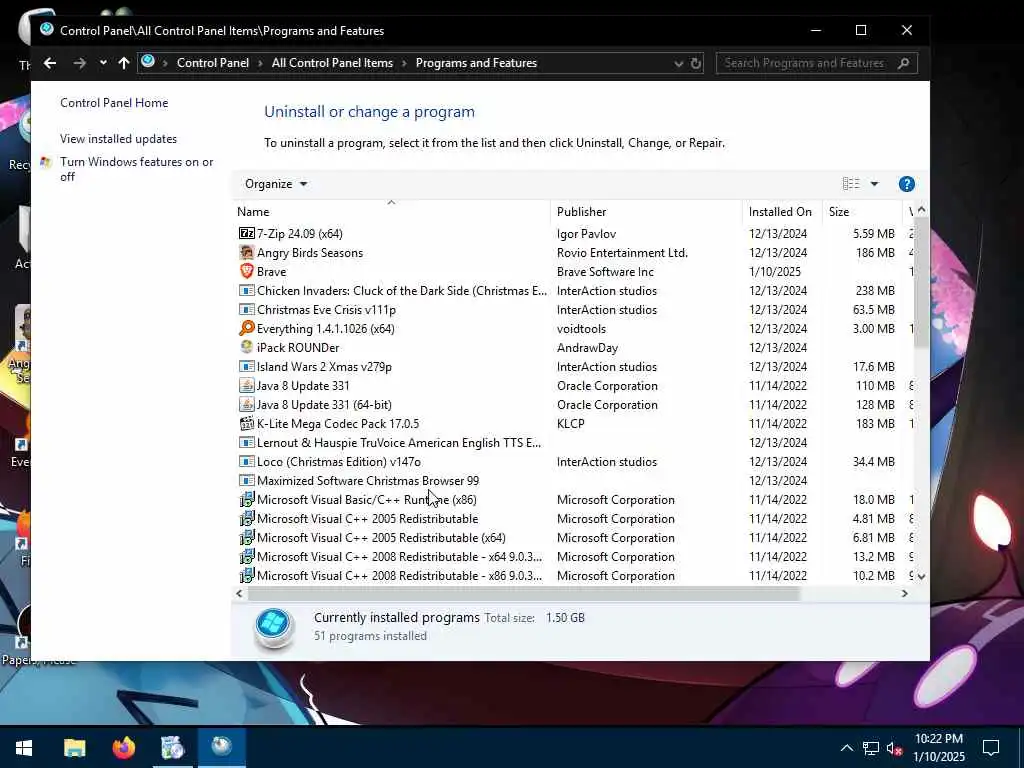Sort list by Name column header
This screenshot has height=768, width=1024.
pos(392,212)
